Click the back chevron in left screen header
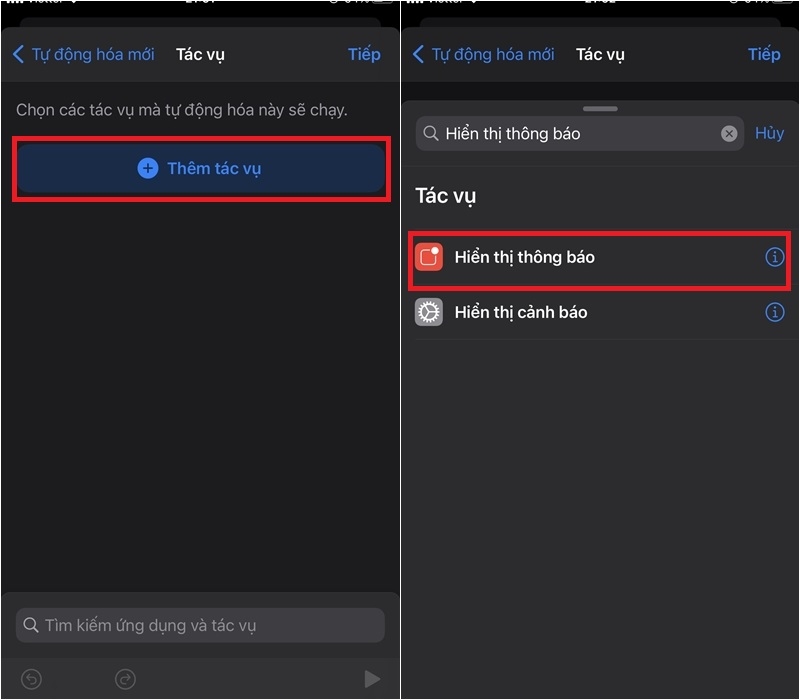The height and width of the screenshot is (700, 800). [18, 54]
